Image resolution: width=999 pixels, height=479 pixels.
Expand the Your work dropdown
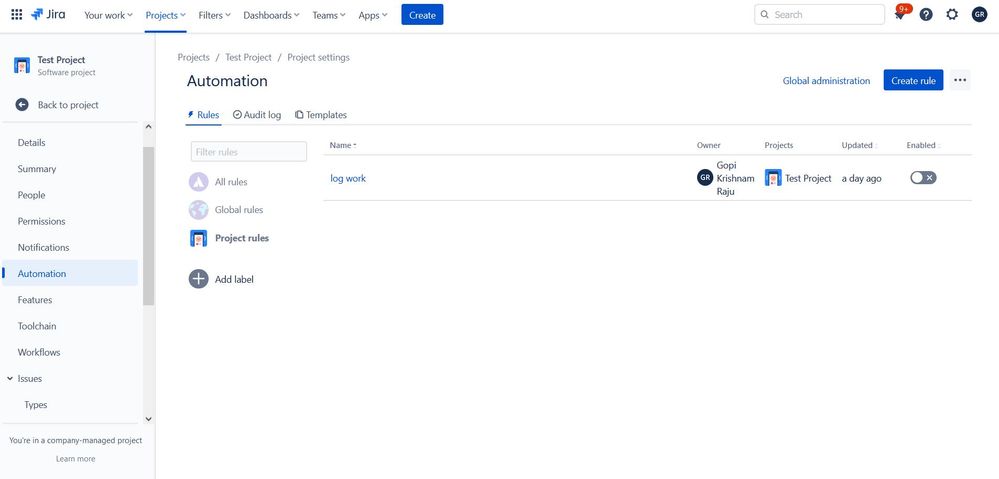click(108, 15)
